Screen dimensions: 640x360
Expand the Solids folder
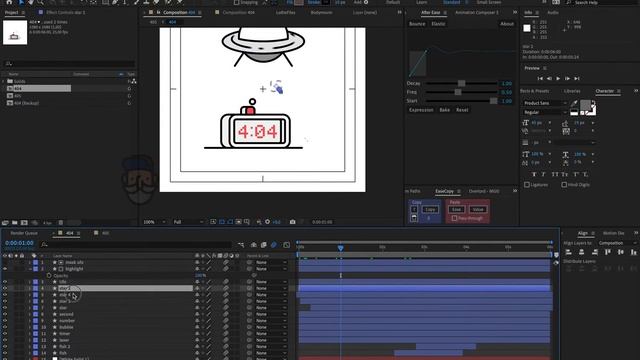(3, 81)
